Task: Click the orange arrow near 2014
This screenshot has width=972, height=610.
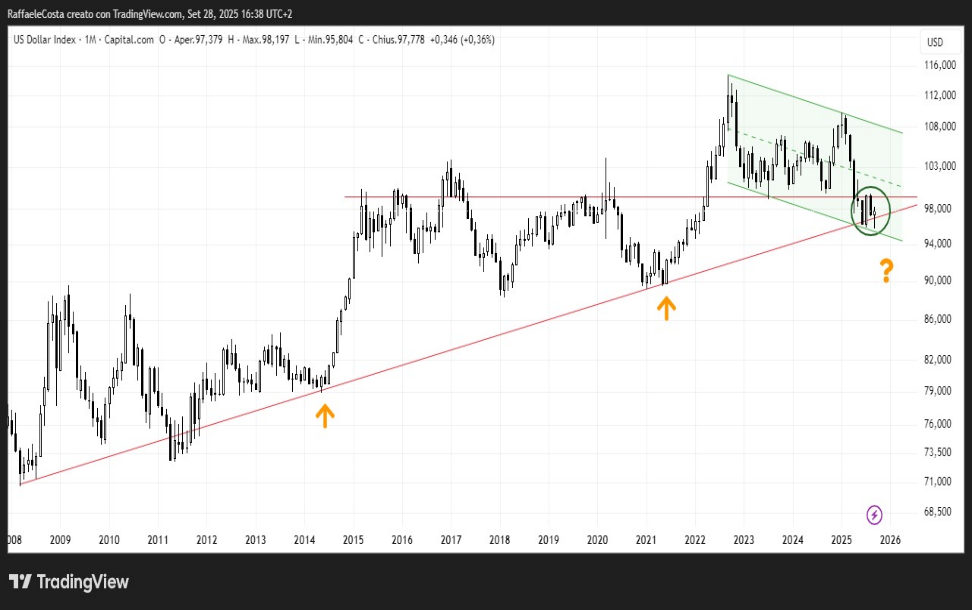Action: point(324,415)
